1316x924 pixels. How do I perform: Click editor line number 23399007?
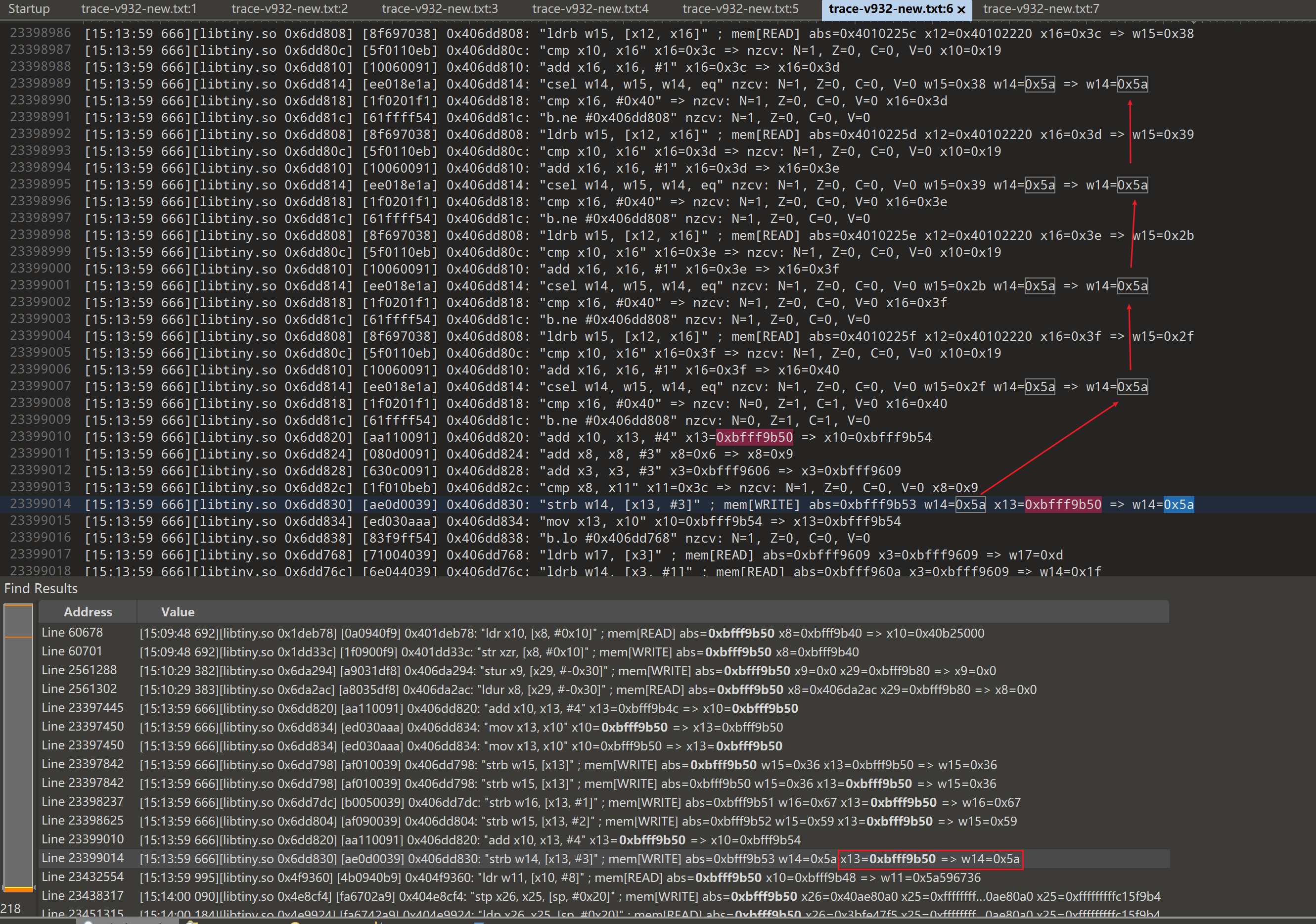40,386
